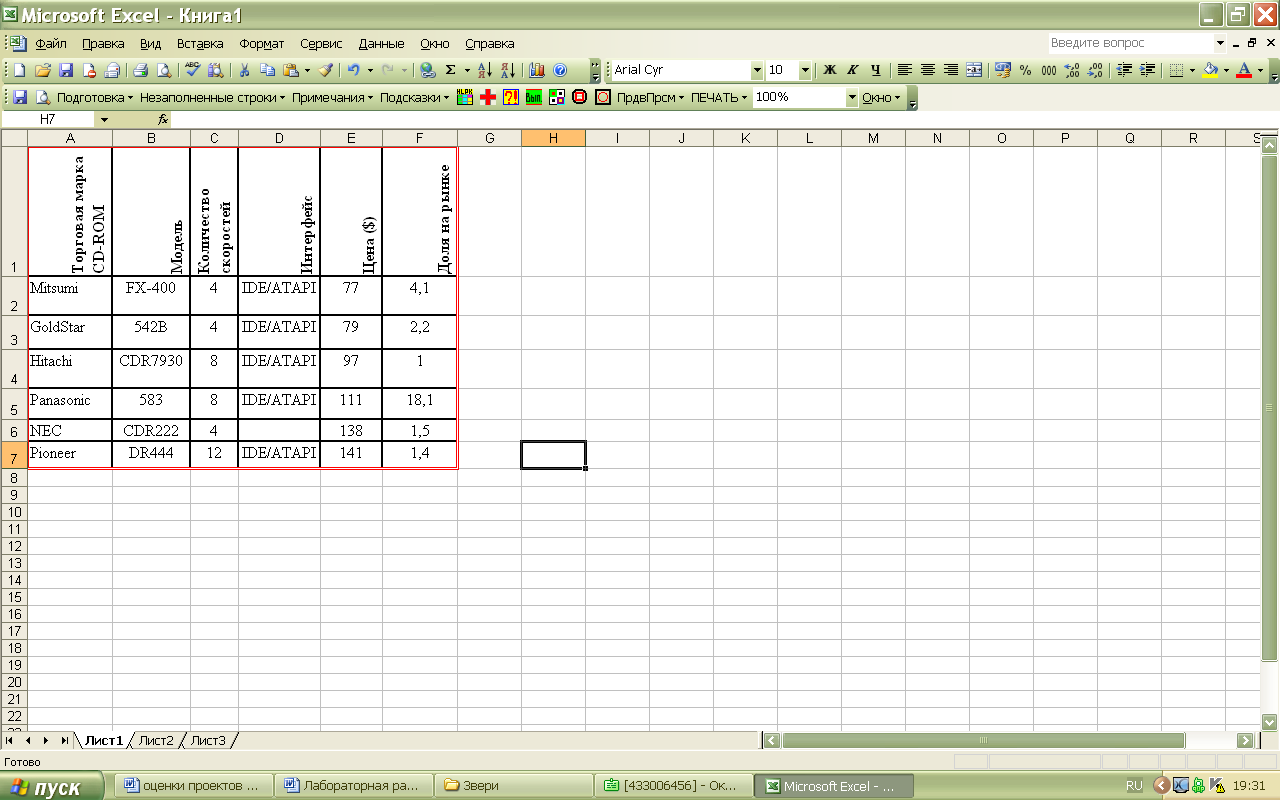The width and height of the screenshot is (1280, 800).
Task: Cut selection with scissors icon
Action: click(243, 70)
